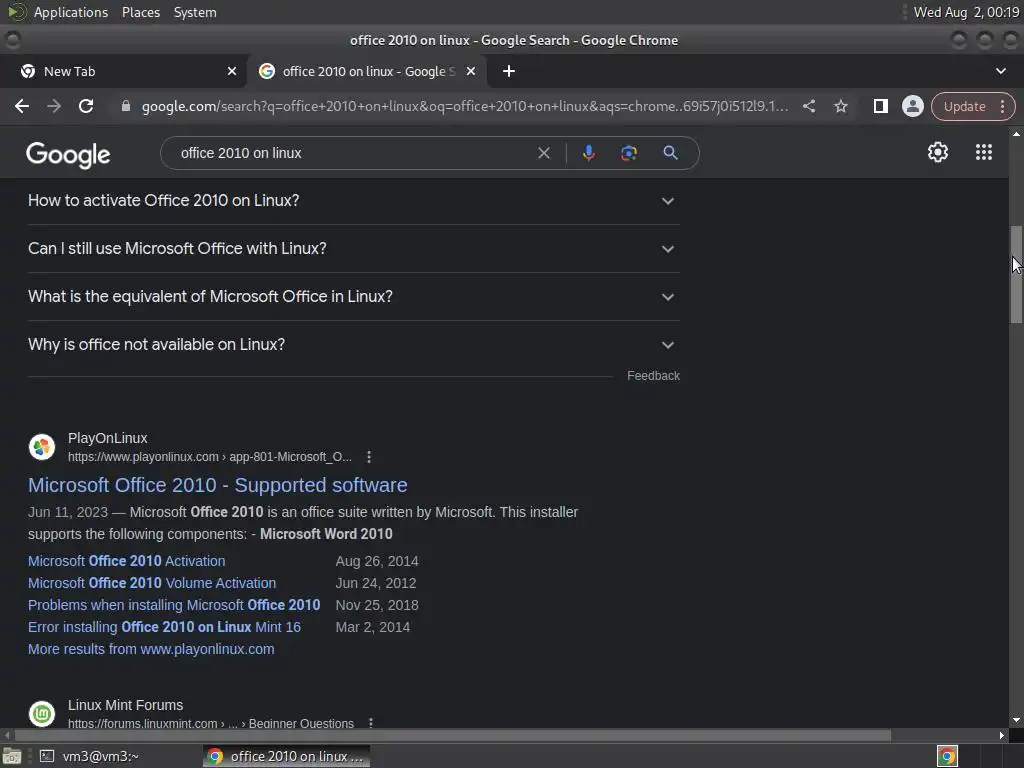Click the forward navigation arrow
1024x768 pixels.
[54, 106]
